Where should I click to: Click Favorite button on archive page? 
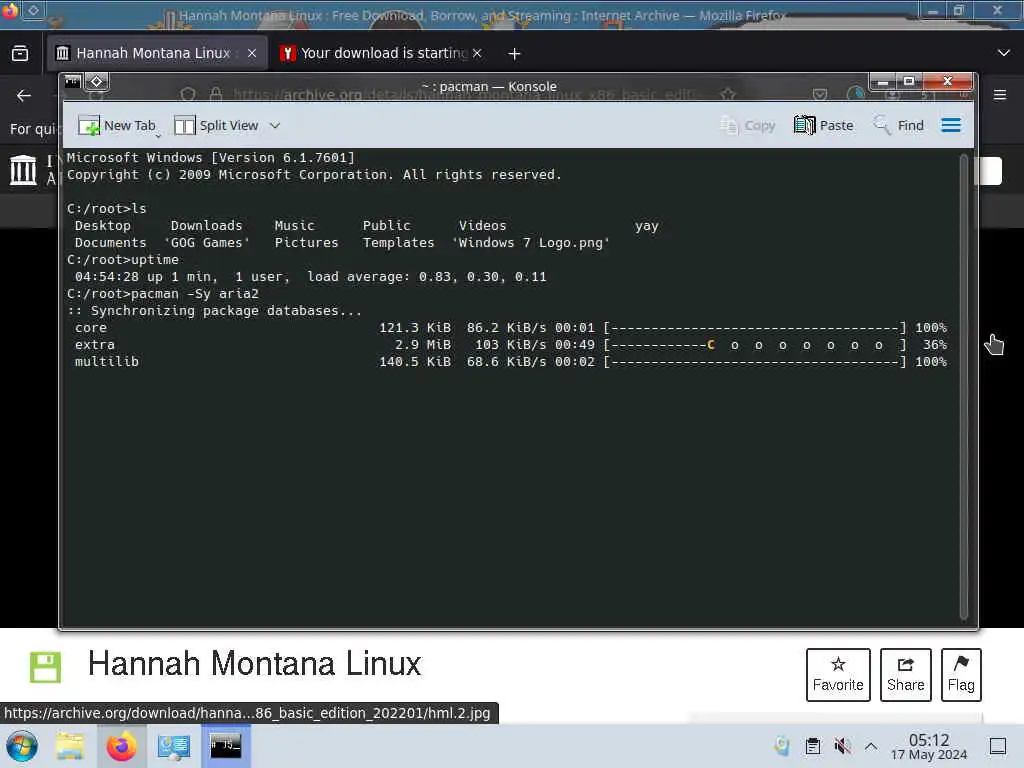(838, 675)
